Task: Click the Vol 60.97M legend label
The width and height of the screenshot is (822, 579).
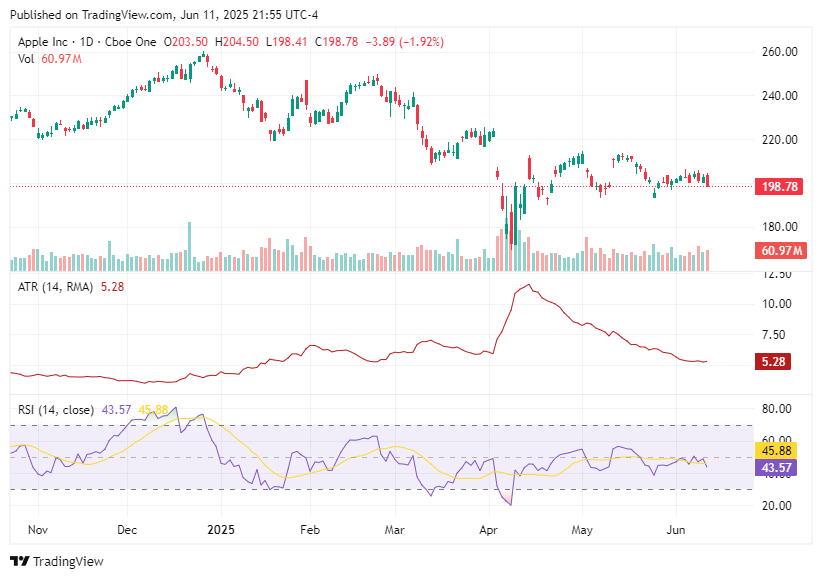Action: click(x=50, y=59)
